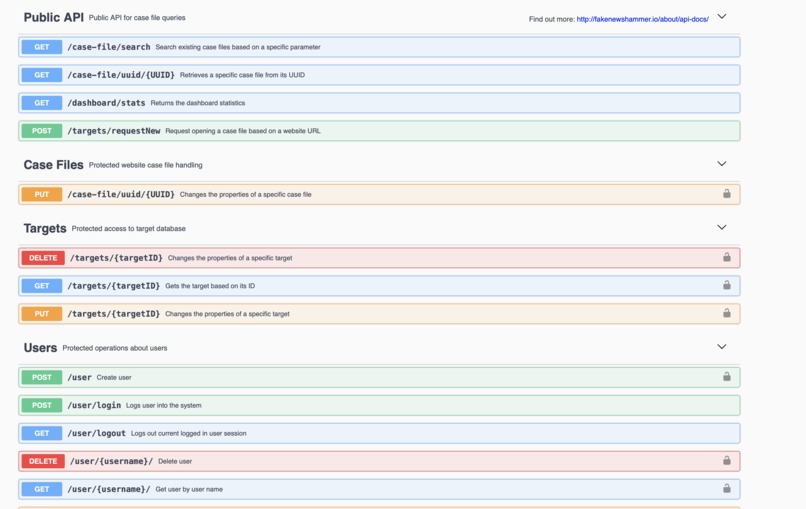Click lock icon on GET /user/{username}/ row

pyautogui.click(x=726, y=488)
